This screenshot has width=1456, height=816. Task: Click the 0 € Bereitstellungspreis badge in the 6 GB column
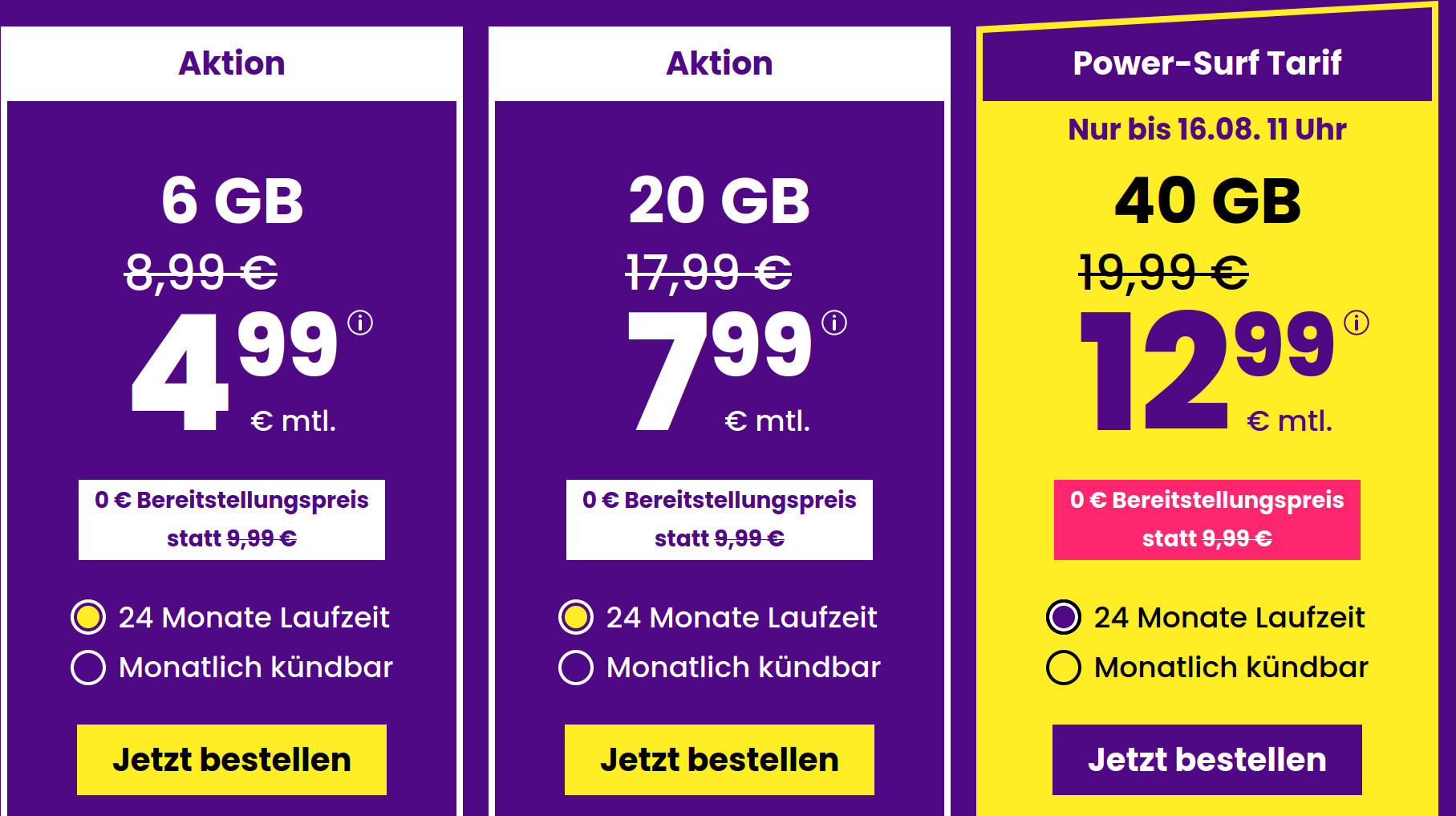click(x=232, y=518)
